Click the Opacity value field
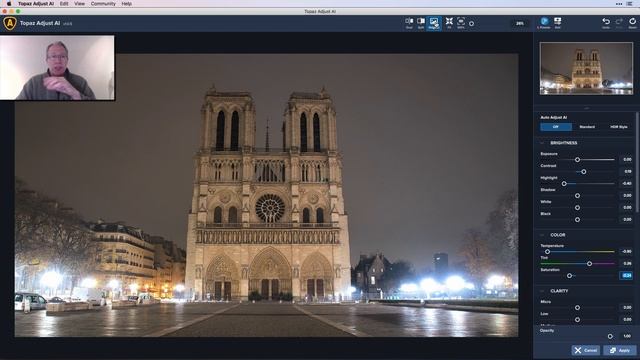This screenshot has height=360, width=640. [x=627, y=336]
